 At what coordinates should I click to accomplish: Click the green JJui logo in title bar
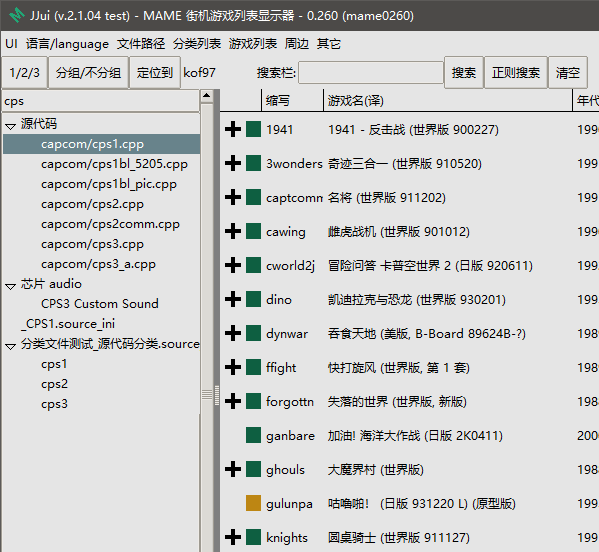17,15
